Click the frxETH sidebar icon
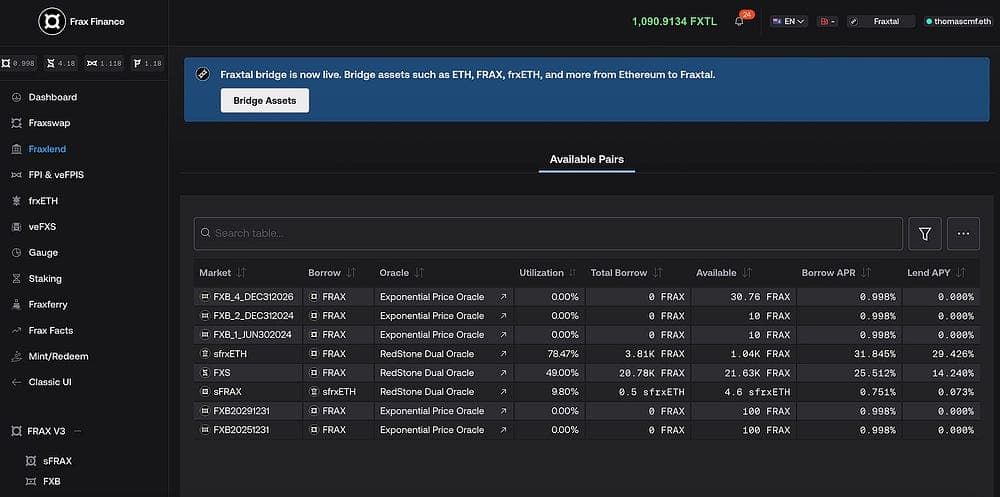Screen dimensions: 1000x497 17,201
